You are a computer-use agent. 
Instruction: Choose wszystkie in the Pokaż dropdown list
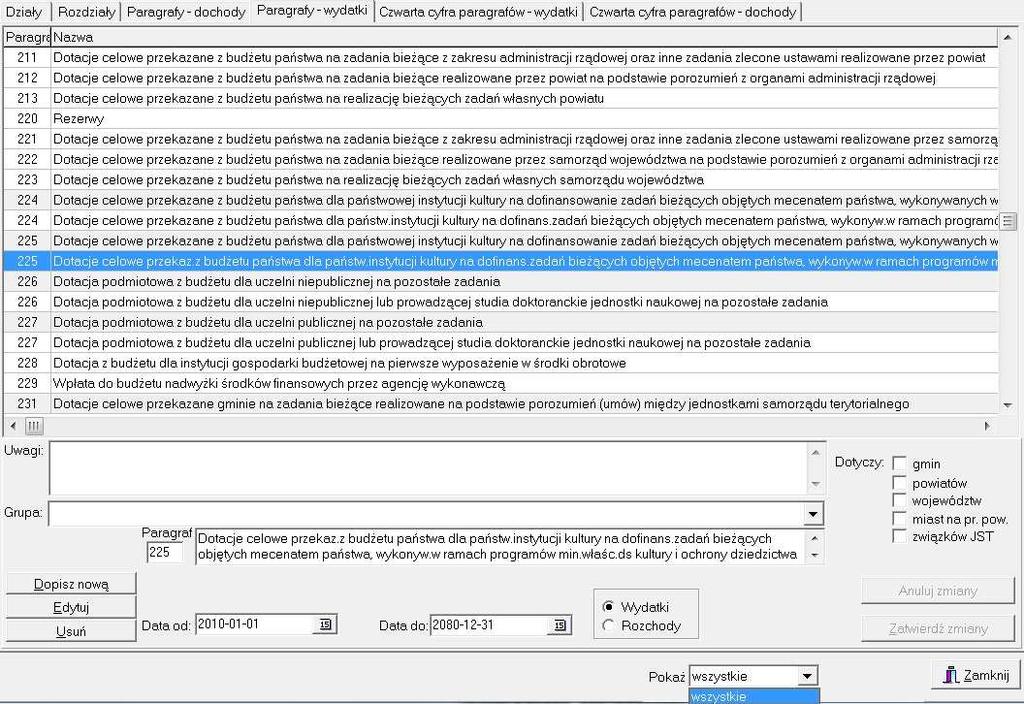coord(754,696)
